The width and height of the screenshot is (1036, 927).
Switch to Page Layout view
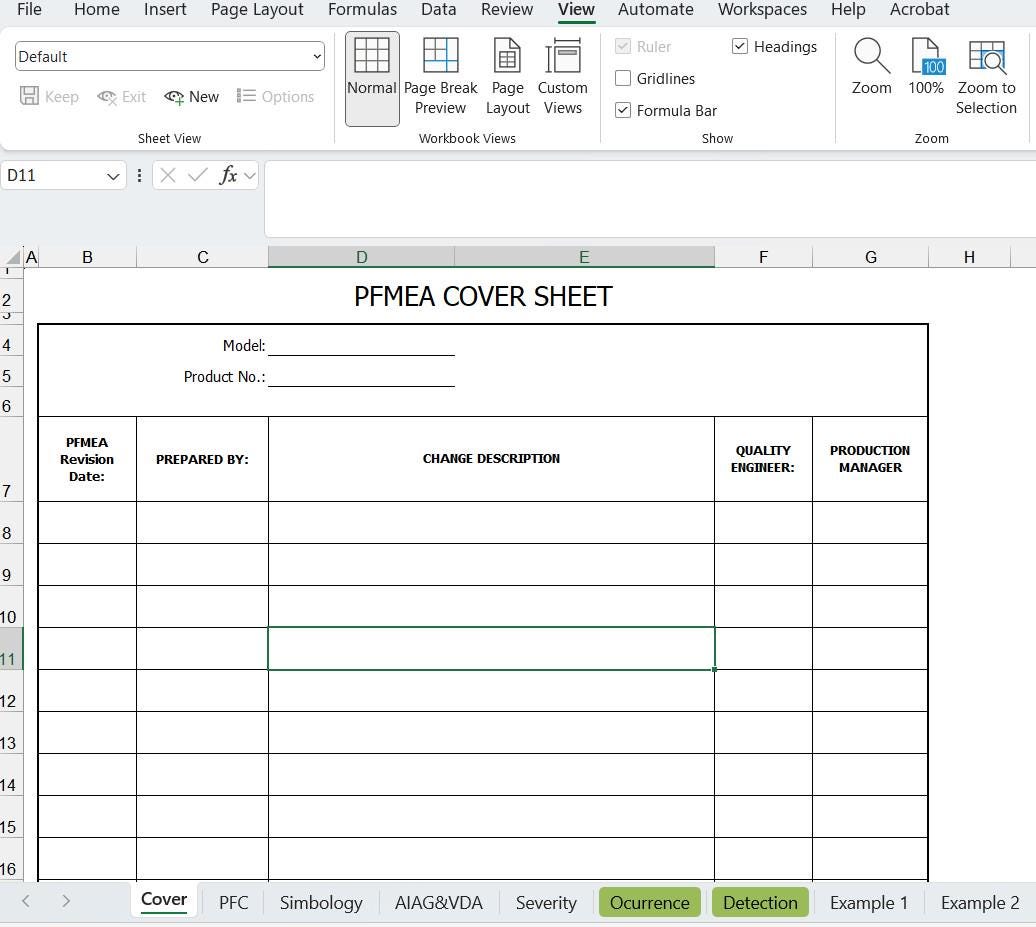[507, 78]
